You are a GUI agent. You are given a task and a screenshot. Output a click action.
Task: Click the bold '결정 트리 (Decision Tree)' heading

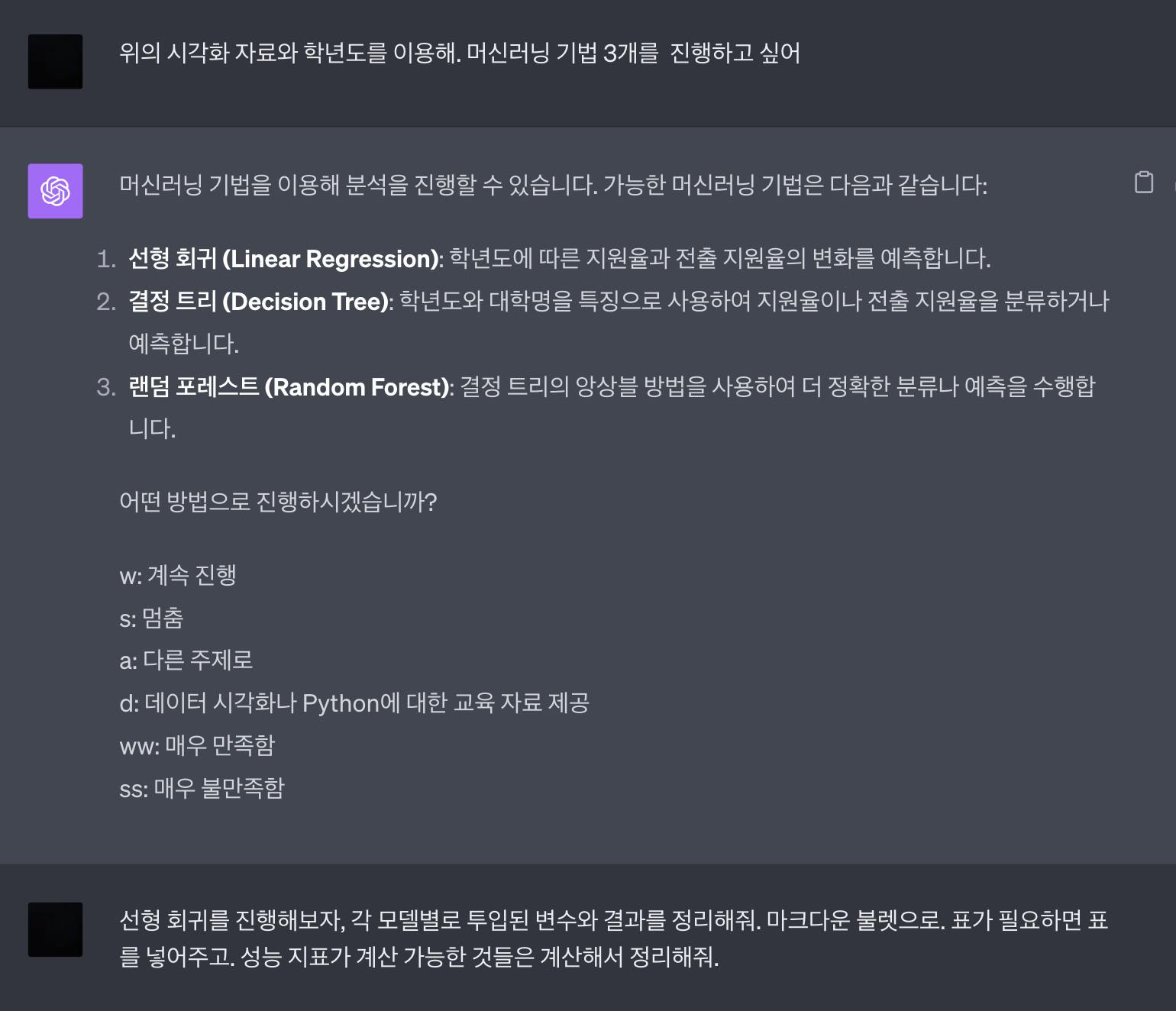259,302
